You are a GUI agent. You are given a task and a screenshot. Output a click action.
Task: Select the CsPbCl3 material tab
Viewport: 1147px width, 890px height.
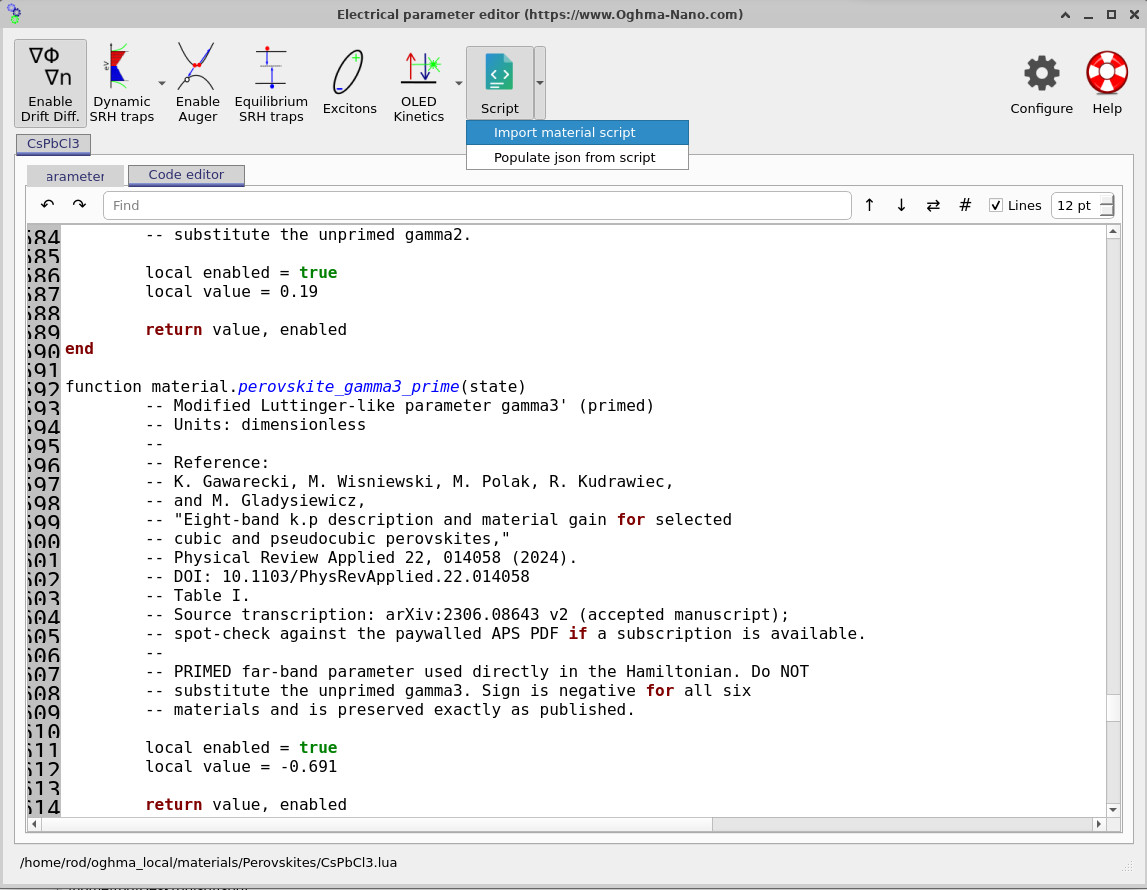tap(53, 143)
